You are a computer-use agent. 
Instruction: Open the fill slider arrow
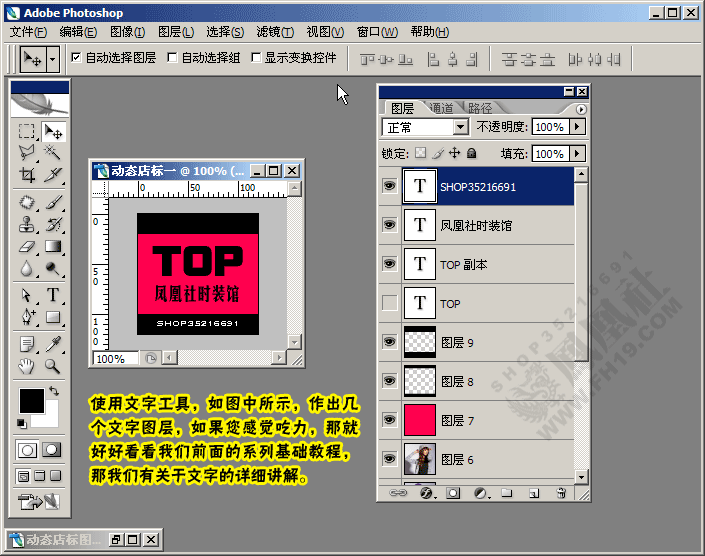(577, 154)
